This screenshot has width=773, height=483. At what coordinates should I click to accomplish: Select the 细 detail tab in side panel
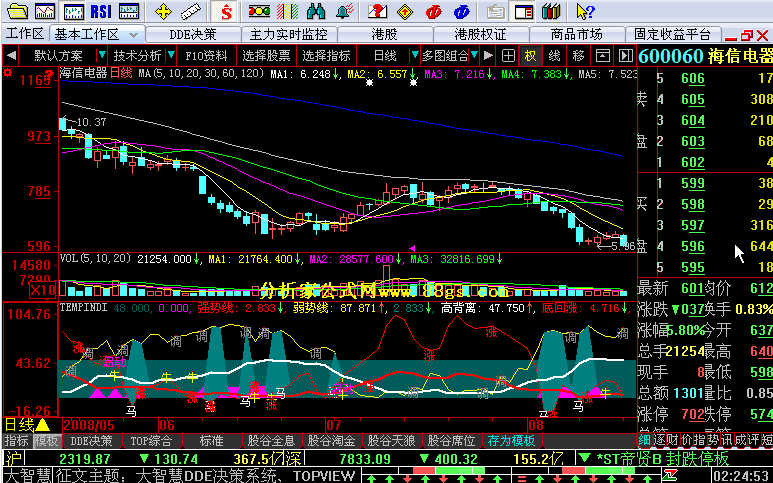pyautogui.click(x=644, y=440)
